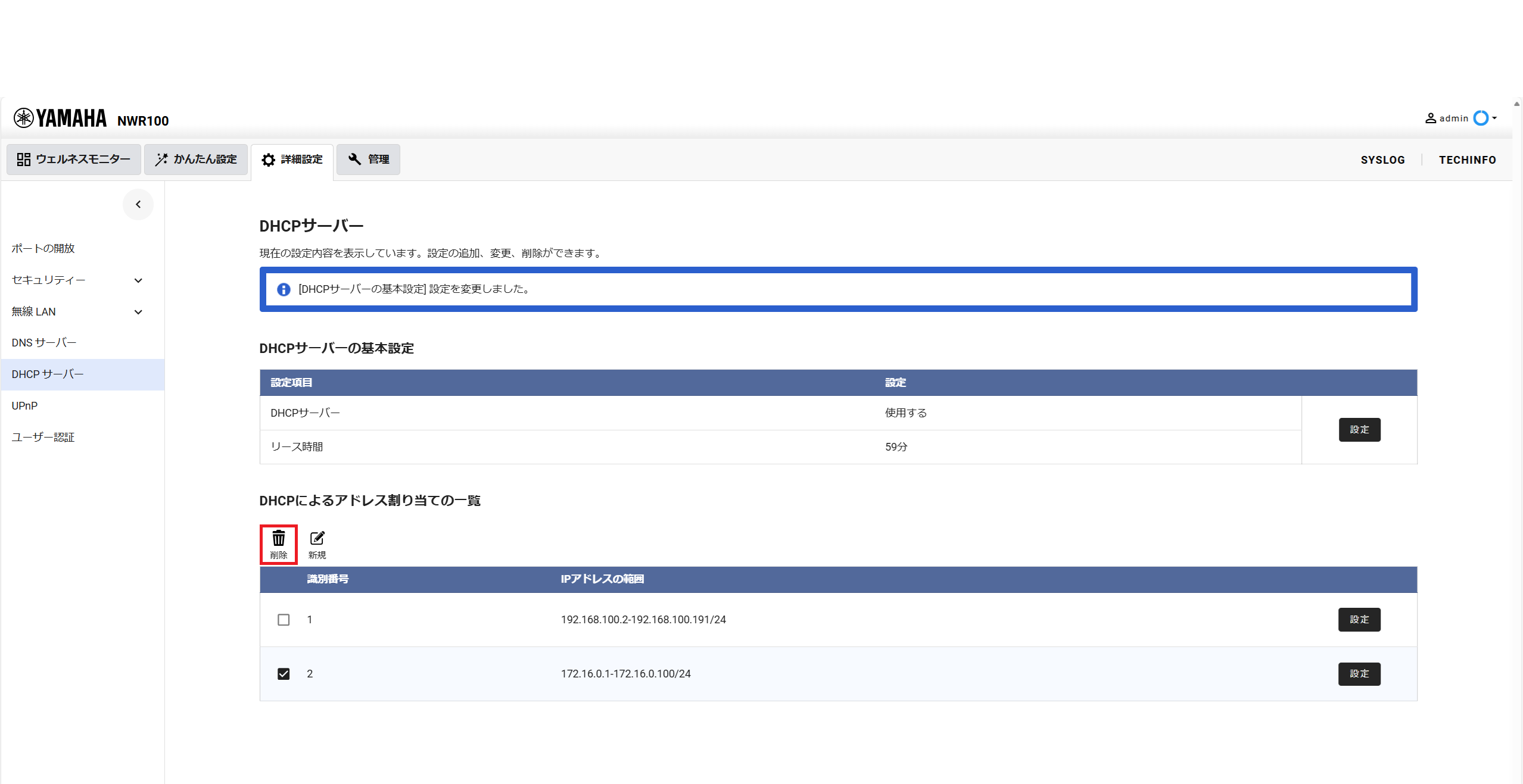
Task: Click the blue info icon in notification
Action: click(284, 289)
